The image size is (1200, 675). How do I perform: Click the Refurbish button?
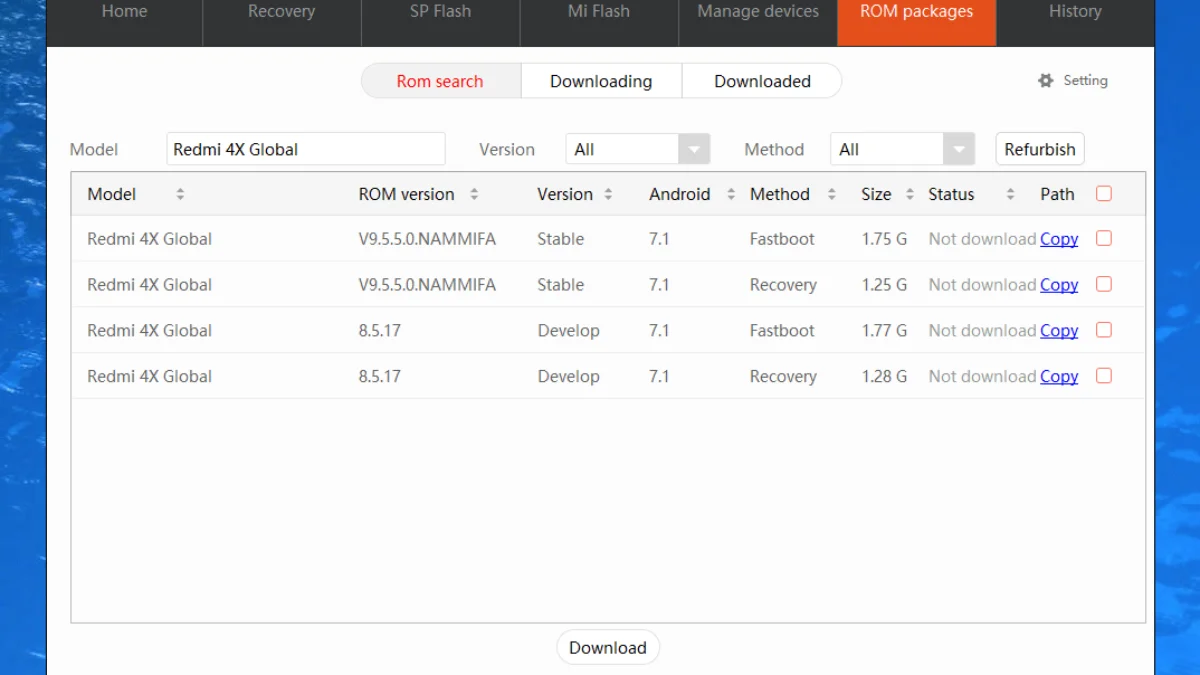[1040, 149]
